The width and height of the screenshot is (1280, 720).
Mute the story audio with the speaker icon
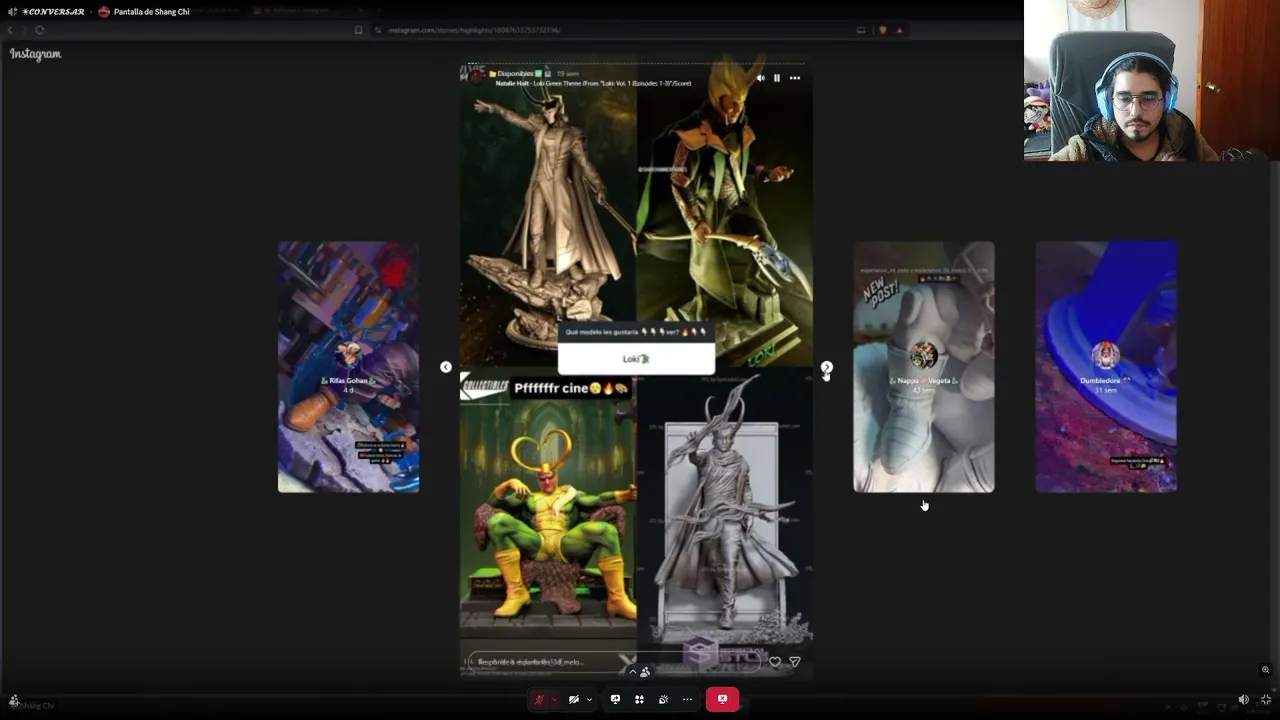click(x=760, y=78)
